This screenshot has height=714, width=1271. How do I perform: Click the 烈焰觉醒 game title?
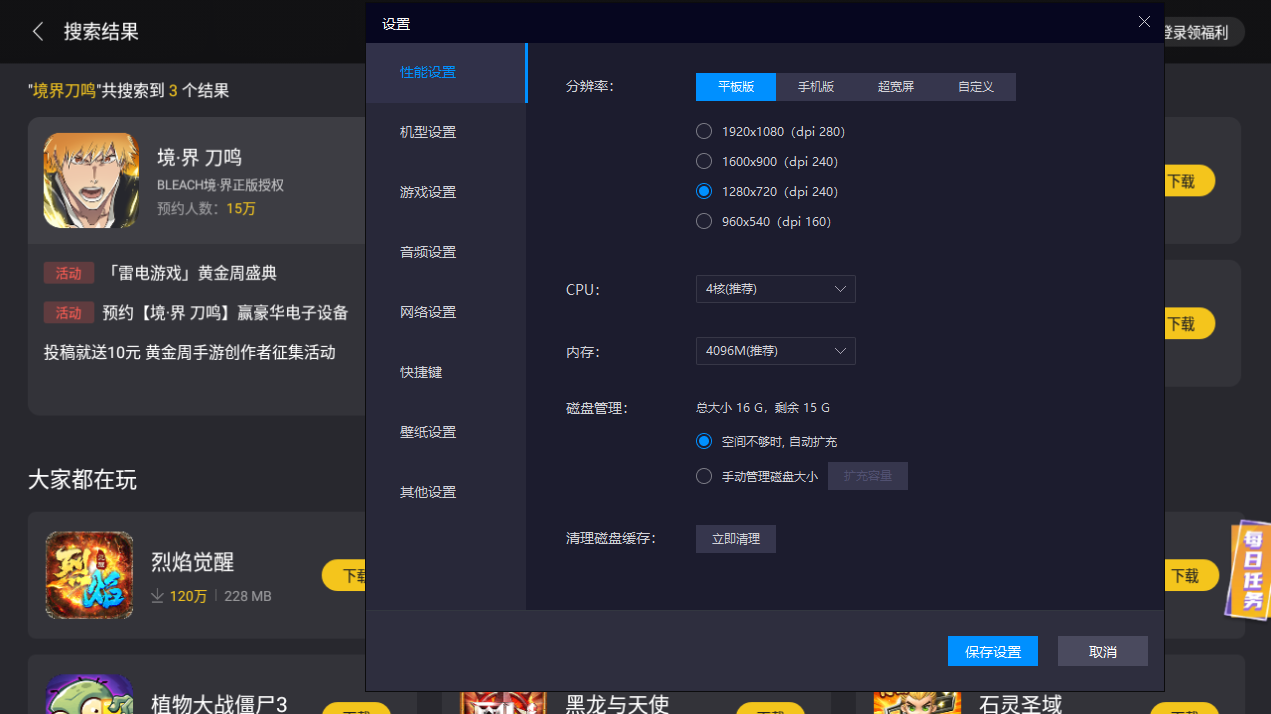[192, 562]
